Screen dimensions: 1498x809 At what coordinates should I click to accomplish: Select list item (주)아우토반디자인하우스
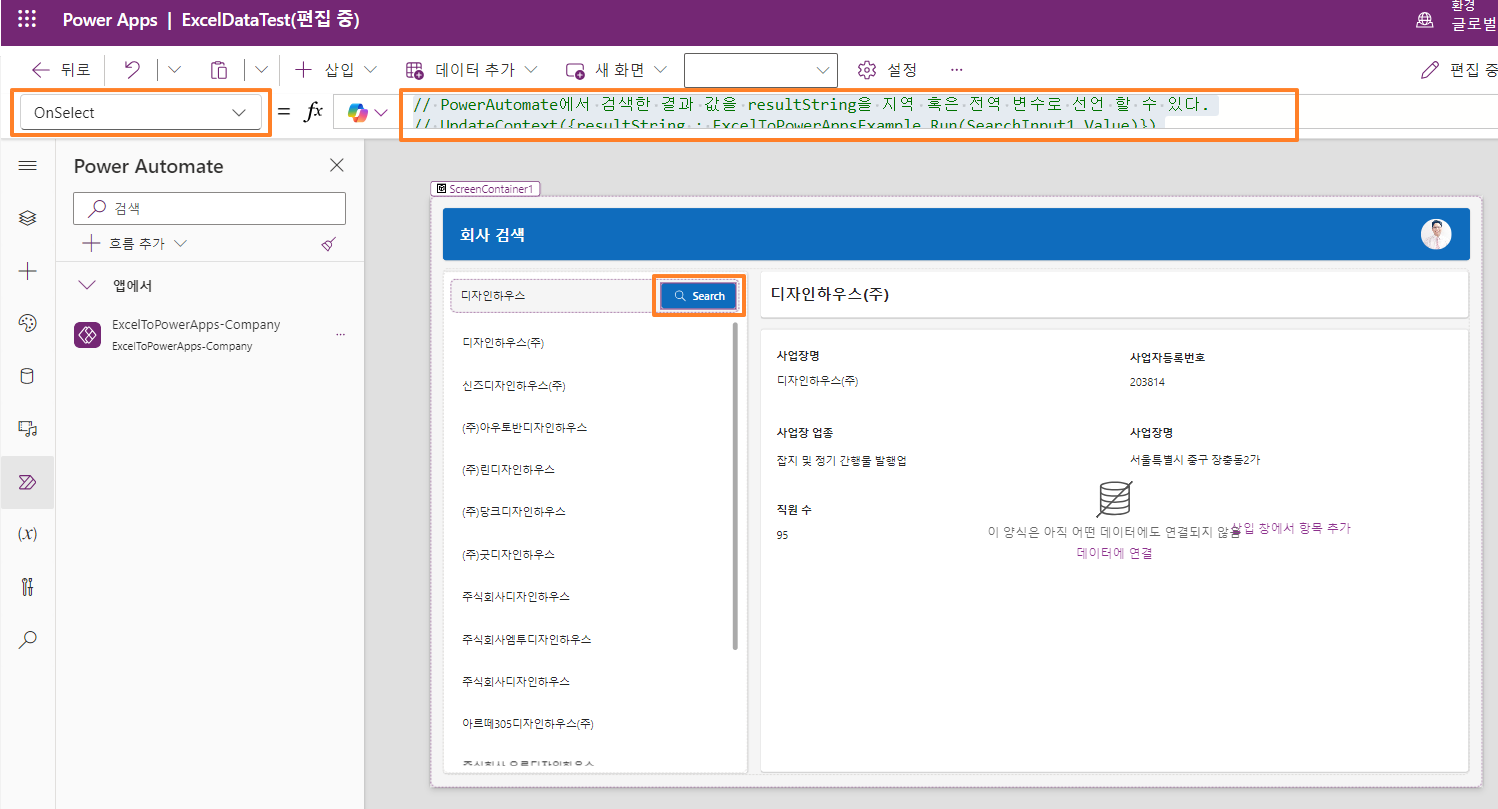524,427
